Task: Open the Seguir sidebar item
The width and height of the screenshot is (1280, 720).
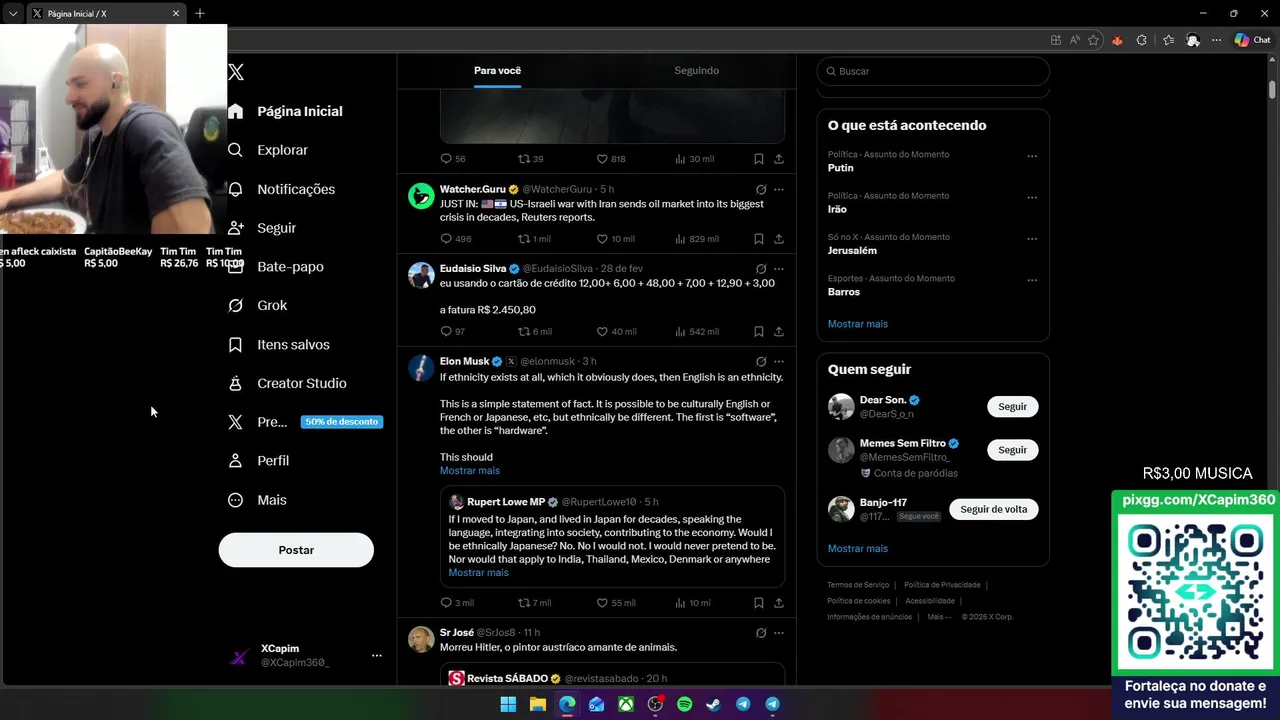Action: coord(262,228)
